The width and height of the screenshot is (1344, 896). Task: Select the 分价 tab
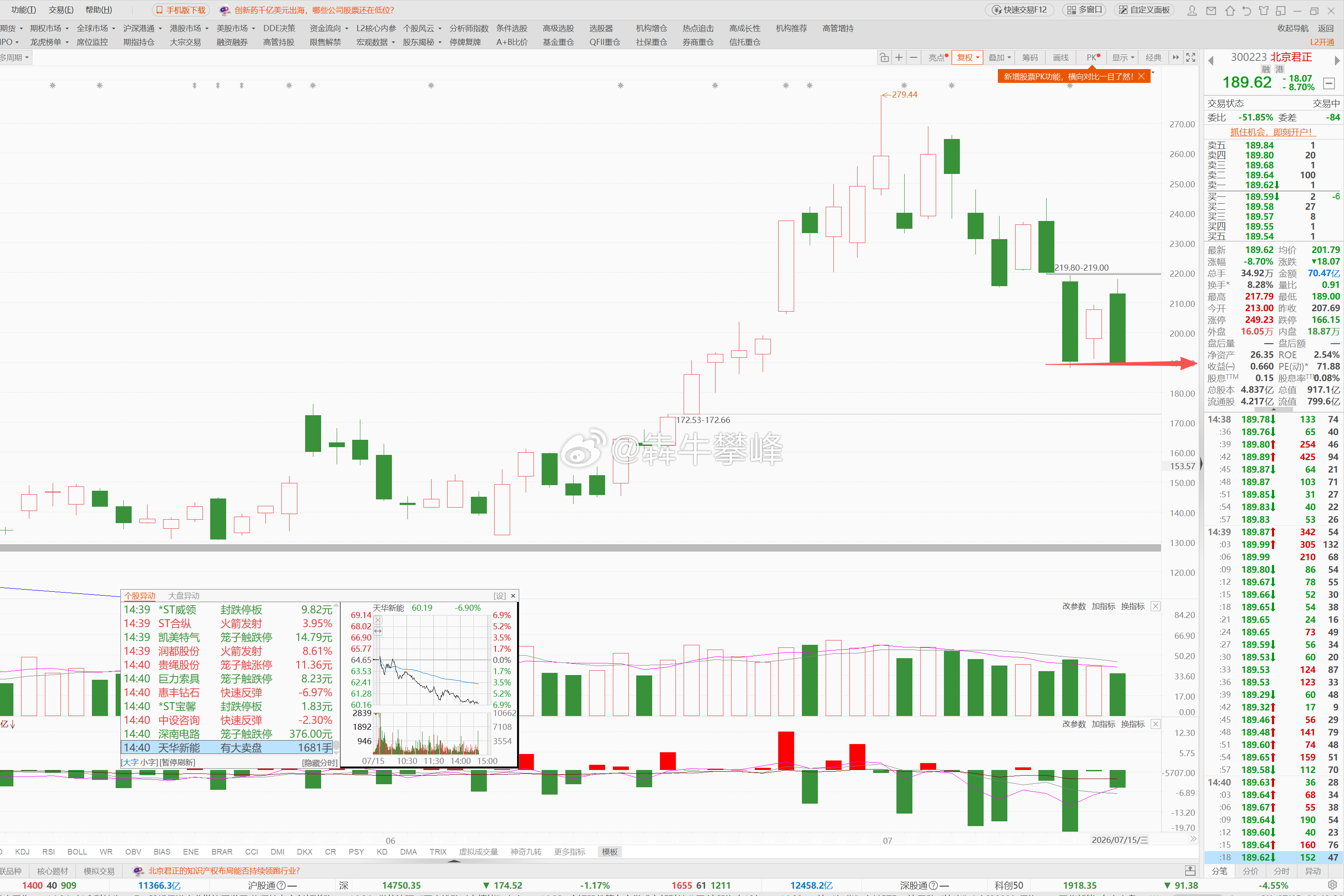tap(1251, 871)
